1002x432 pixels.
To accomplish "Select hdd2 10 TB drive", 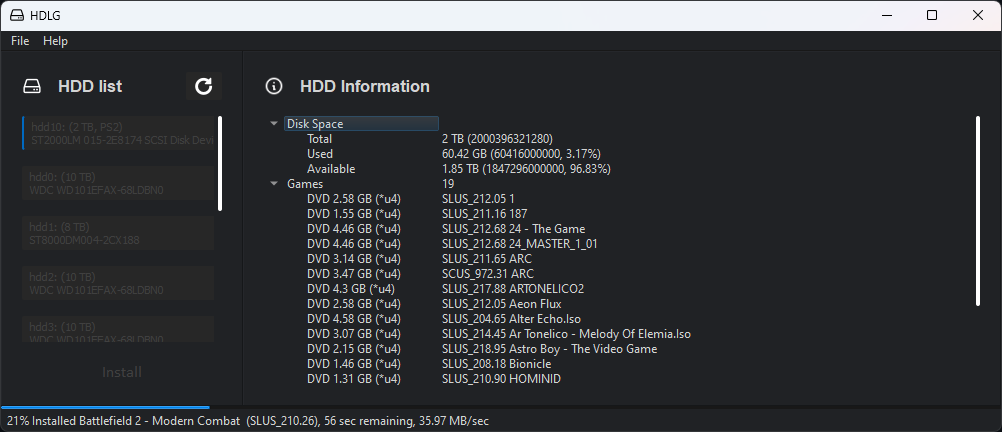I will click(118, 282).
